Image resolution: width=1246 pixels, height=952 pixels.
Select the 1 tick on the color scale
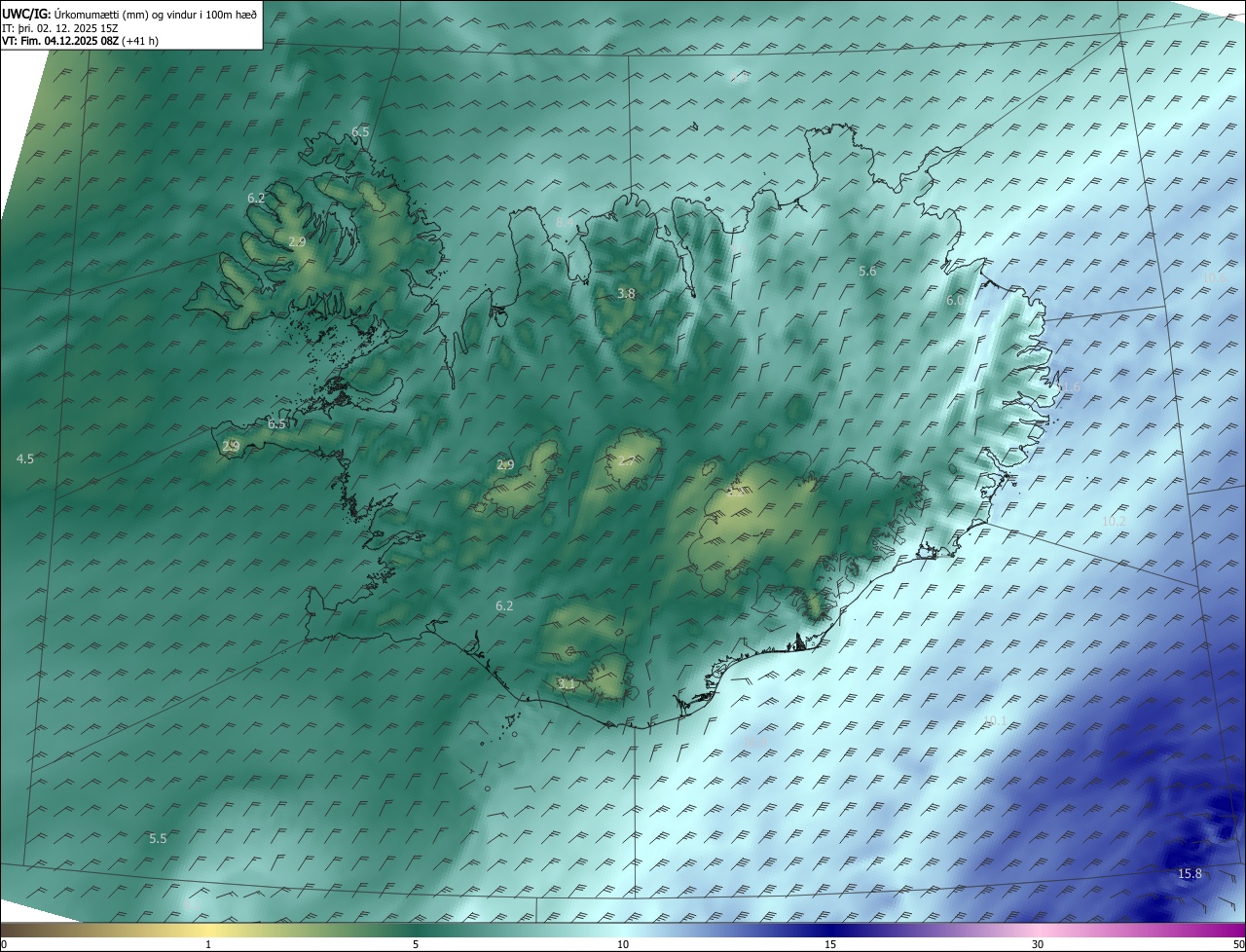pyautogui.click(x=208, y=944)
